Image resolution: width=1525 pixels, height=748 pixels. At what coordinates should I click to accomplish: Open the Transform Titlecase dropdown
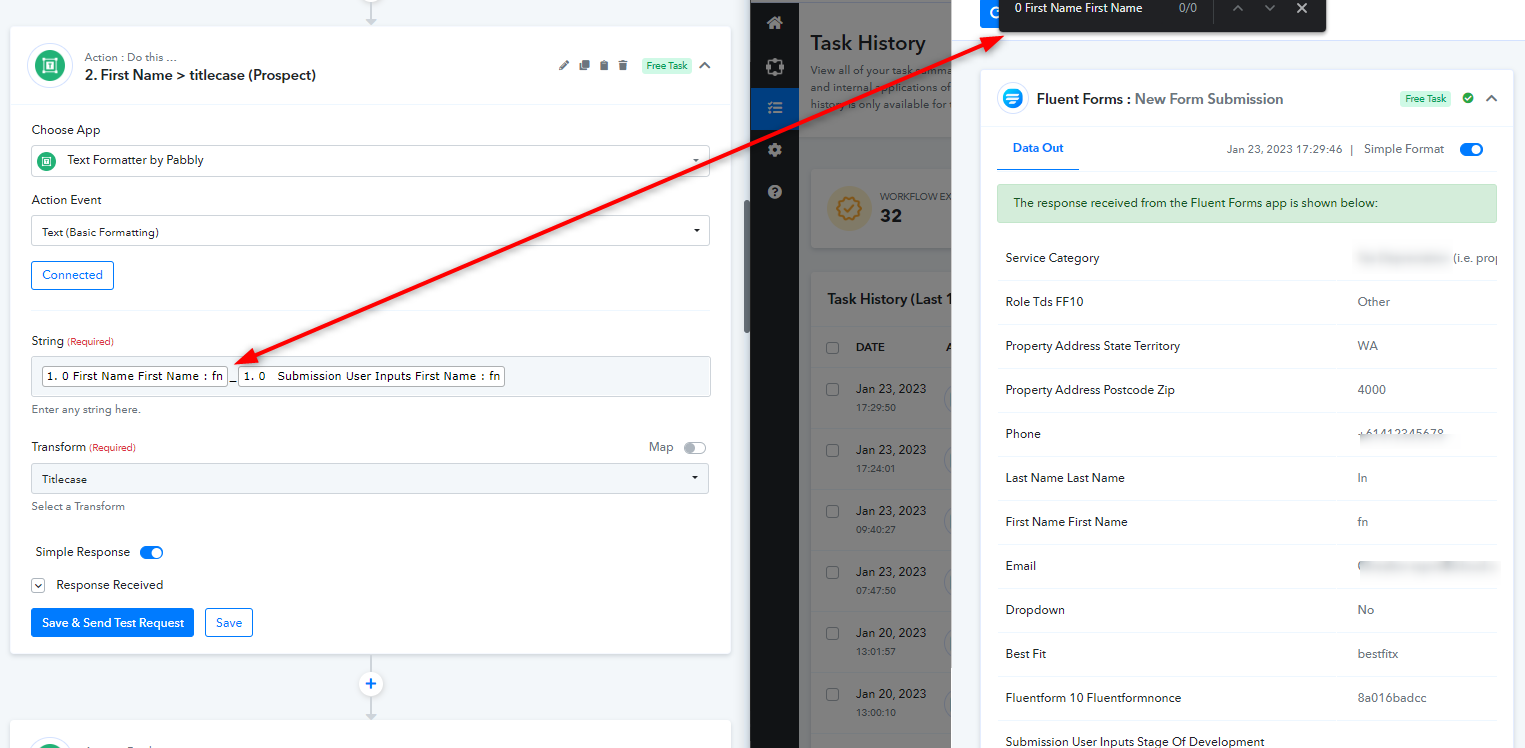pyautogui.click(x=370, y=479)
